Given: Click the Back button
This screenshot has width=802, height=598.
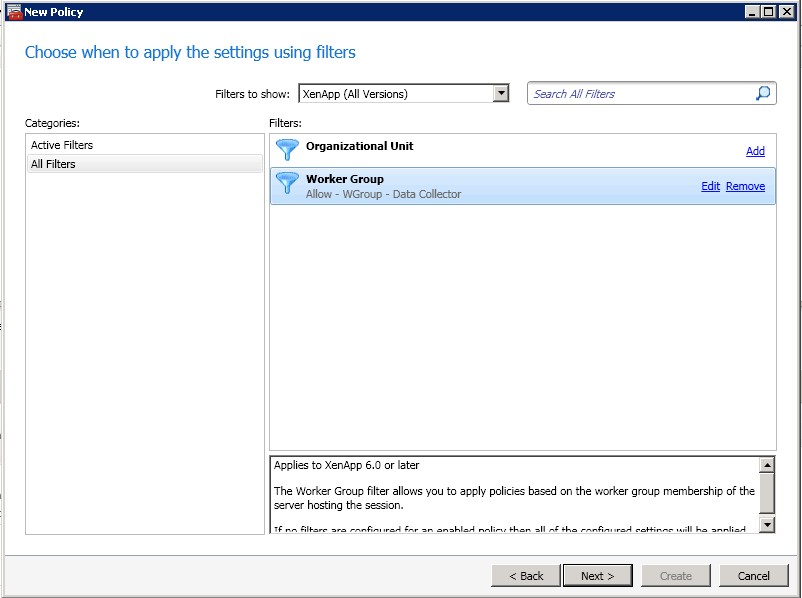Looking at the screenshot, I should pyautogui.click(x=526, y=576).
